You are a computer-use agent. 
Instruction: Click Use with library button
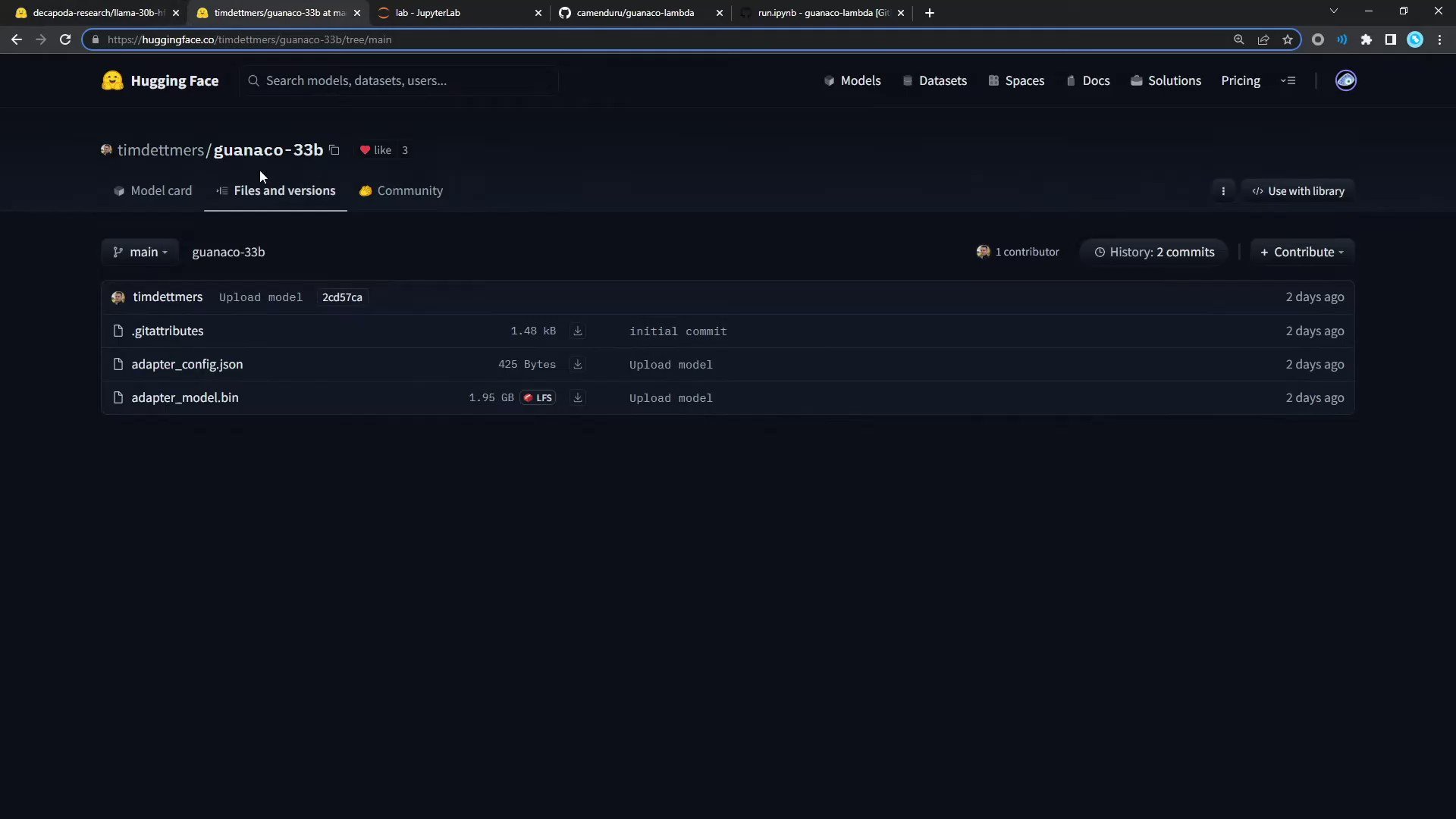click(x=1298, y=191)
